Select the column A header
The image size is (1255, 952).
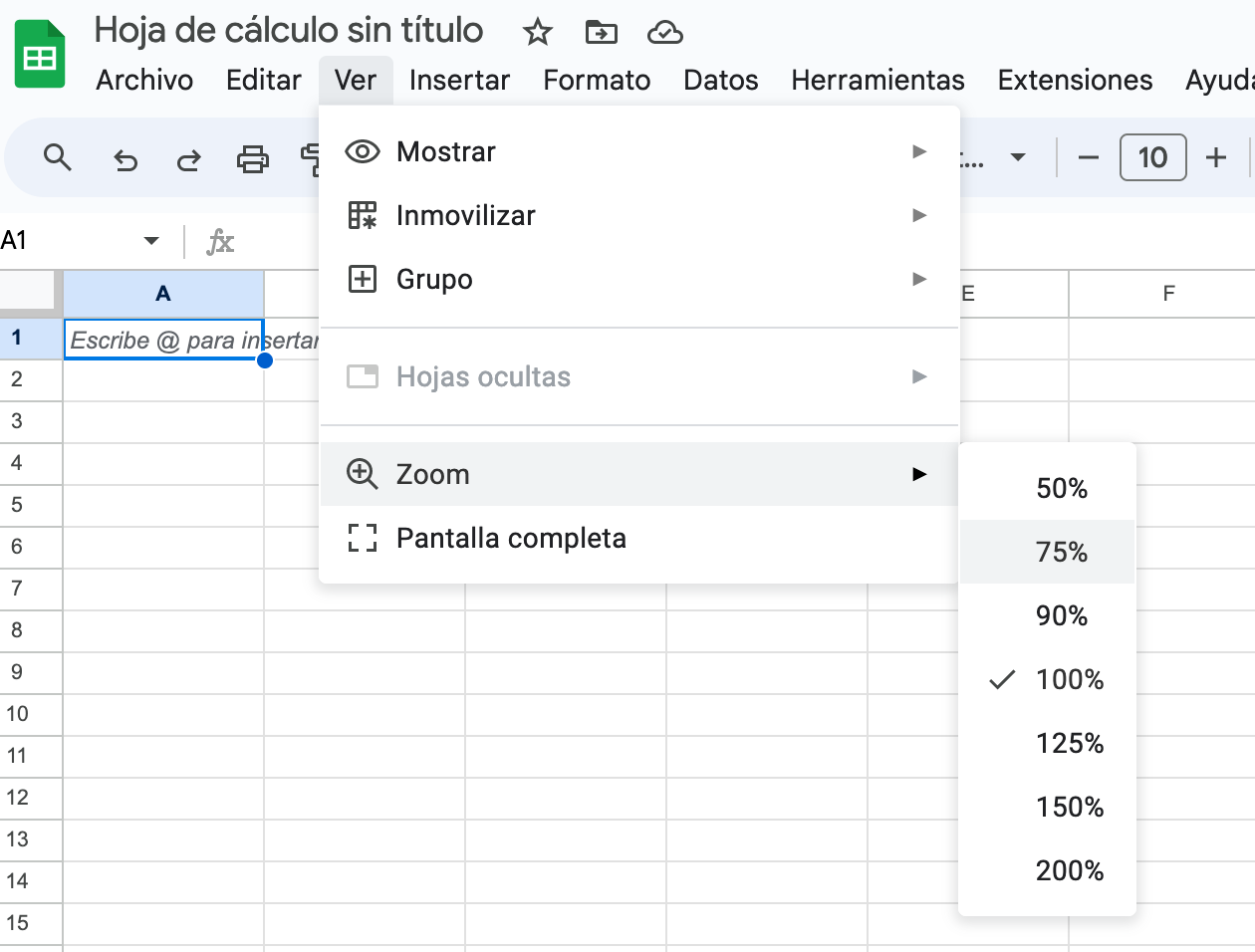[x=163, y=294]
